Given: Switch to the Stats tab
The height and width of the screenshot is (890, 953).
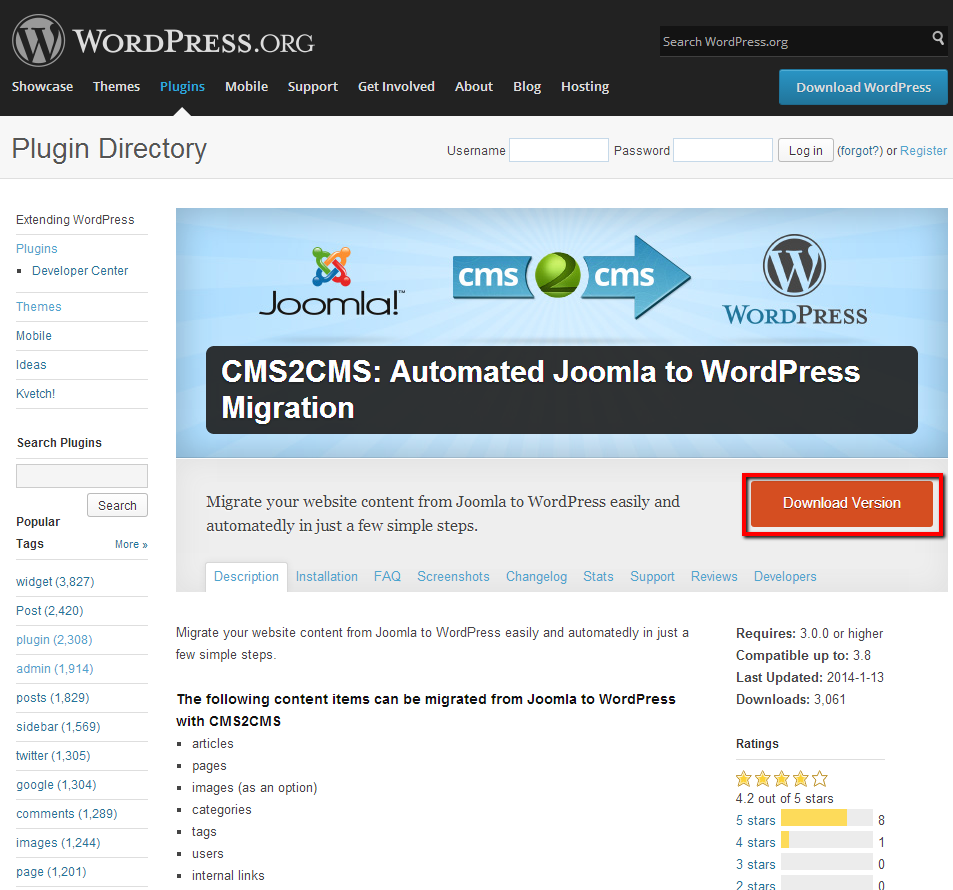Looking at the screenshot, I should click(598, 576).
